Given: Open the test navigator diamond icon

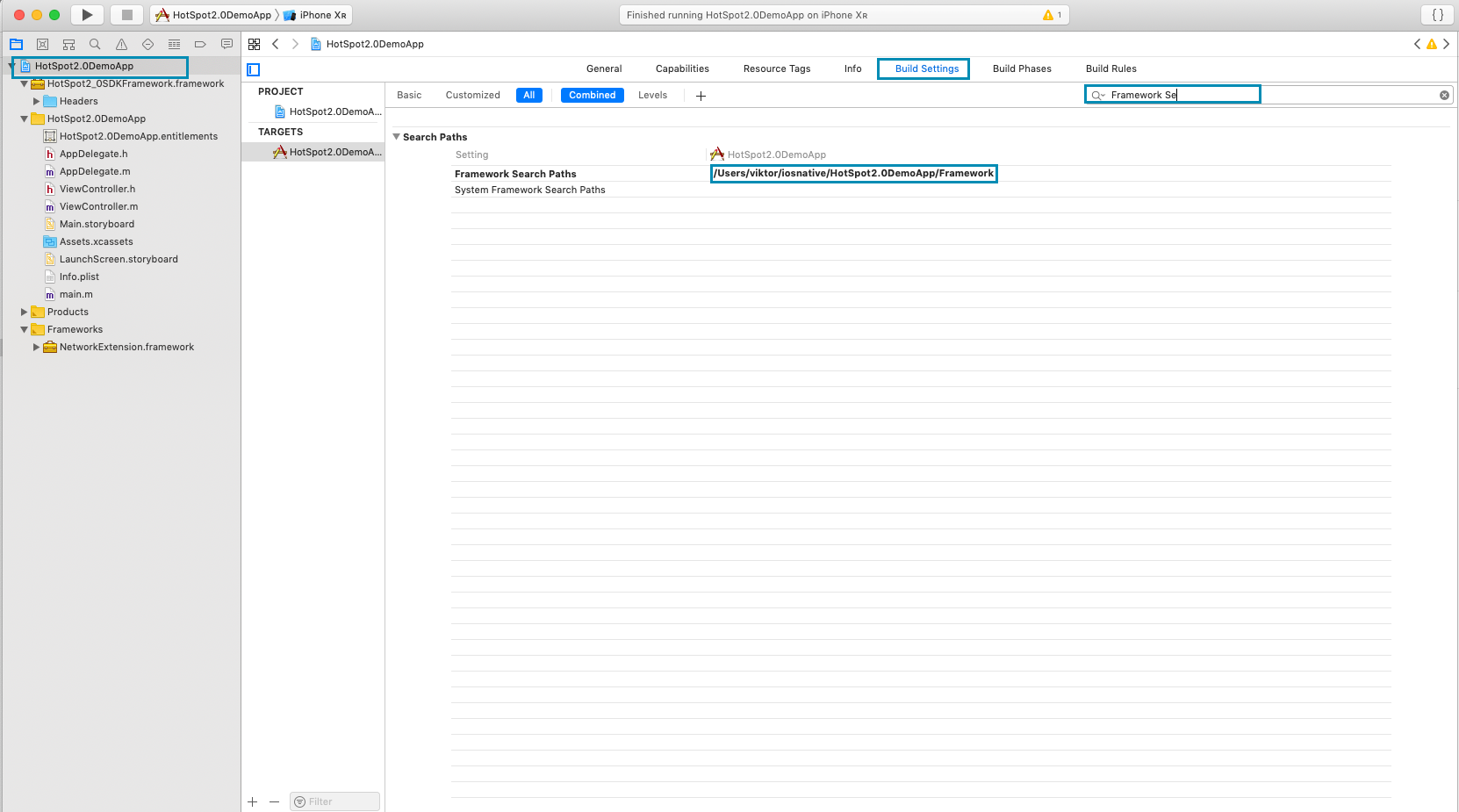Looking at the screenshot, I should [x=147, y=44].
